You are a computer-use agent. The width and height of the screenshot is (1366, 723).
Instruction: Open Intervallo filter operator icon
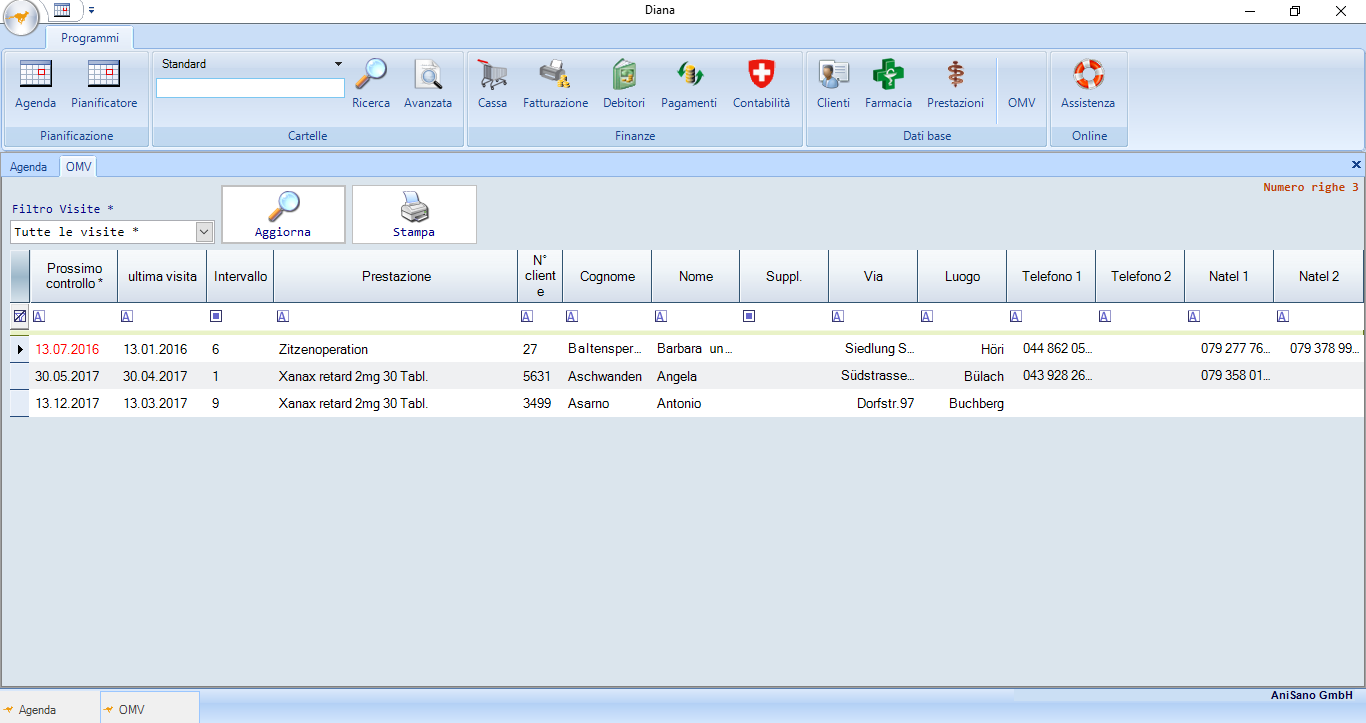(x=216, y=316)
